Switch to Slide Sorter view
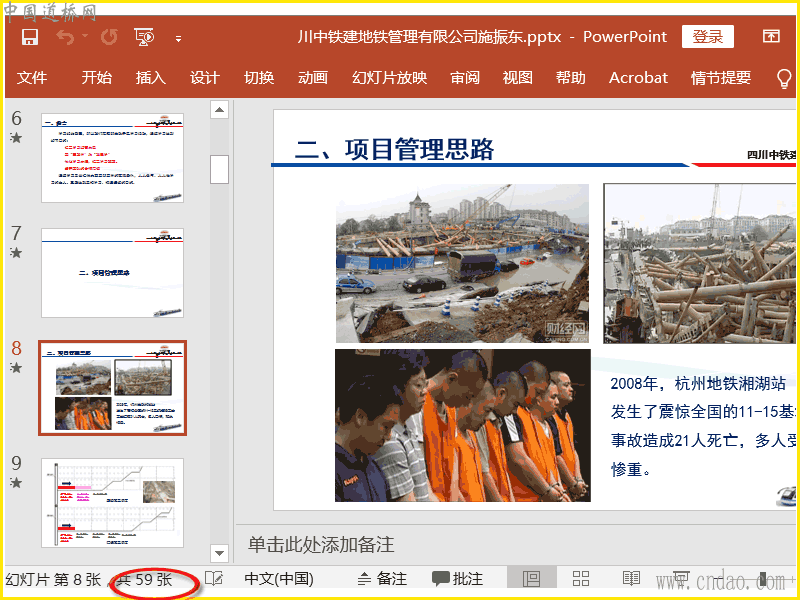Viewport: 800px width, 600px height. click(x=581, y=579)
